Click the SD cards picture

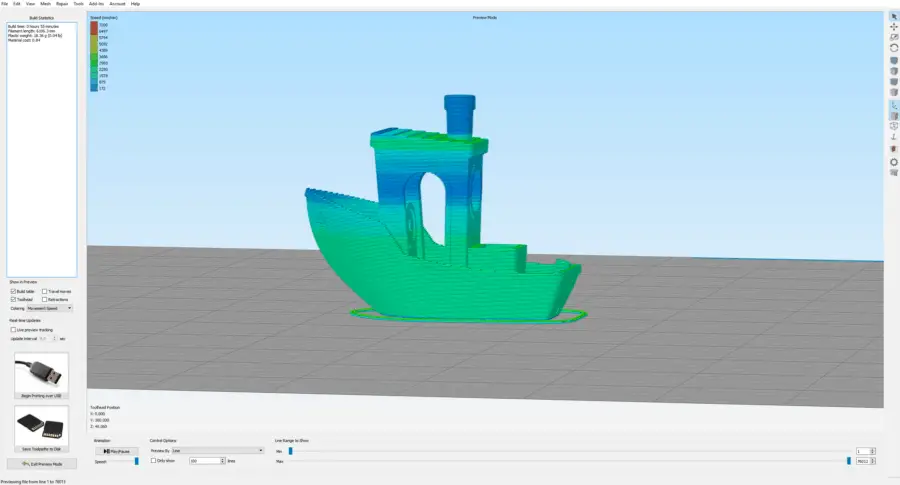41,426
